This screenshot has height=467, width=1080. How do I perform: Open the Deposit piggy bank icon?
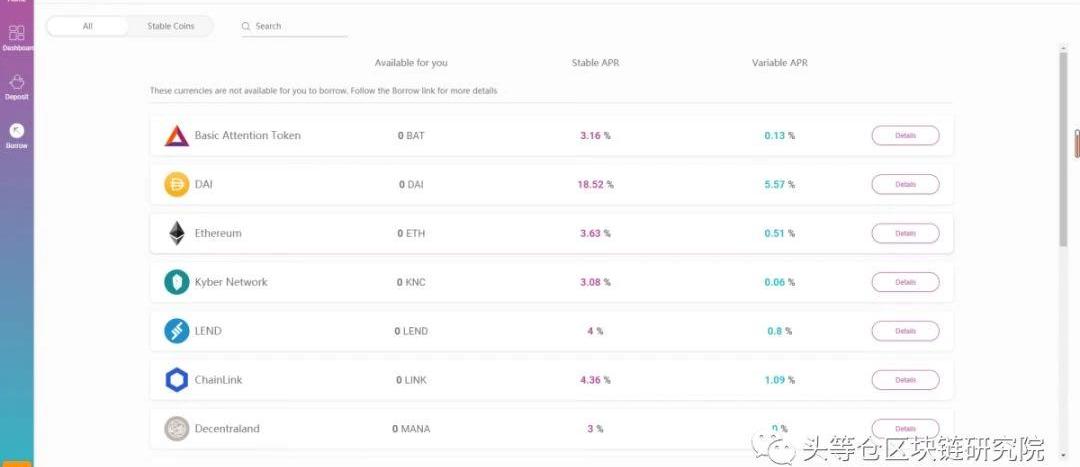(17, 83)
